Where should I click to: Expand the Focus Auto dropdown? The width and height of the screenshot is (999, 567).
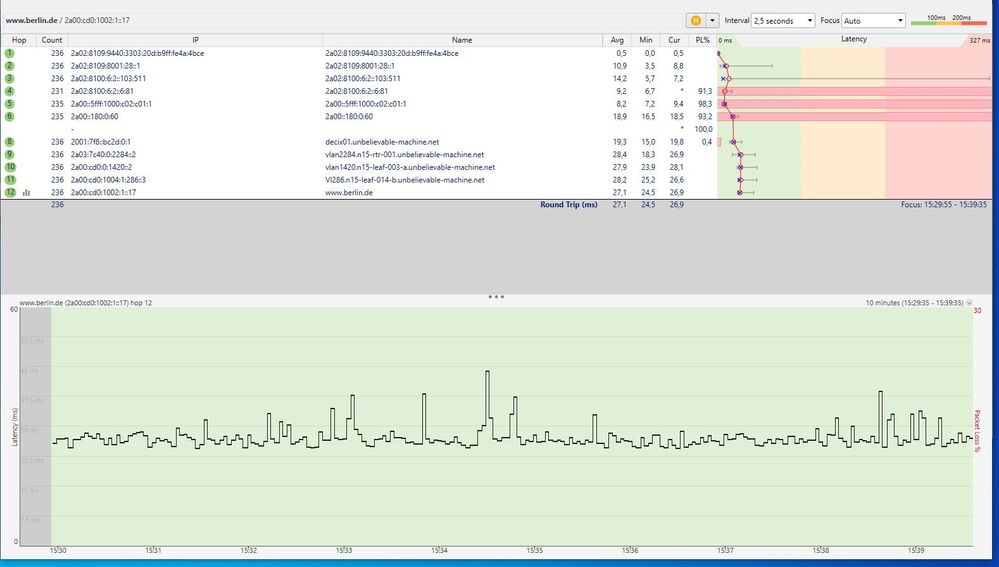tap(874, 20)
